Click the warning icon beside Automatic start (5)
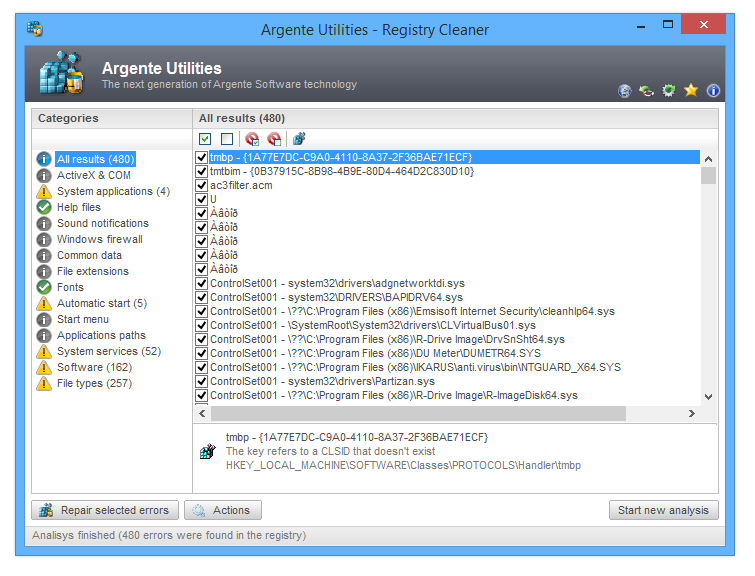Viewport: 755px width, 576px height. [44, 303]
